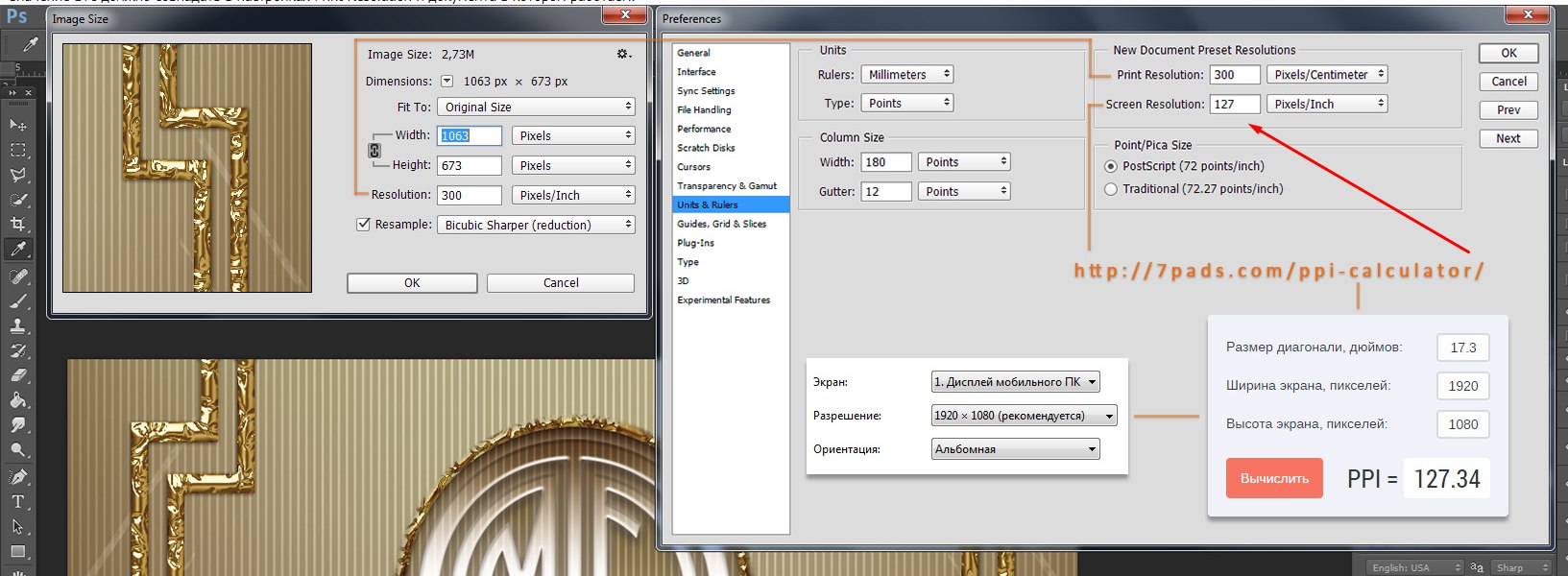Open the Rulers Millimeters dropdown

coord(907,74)
